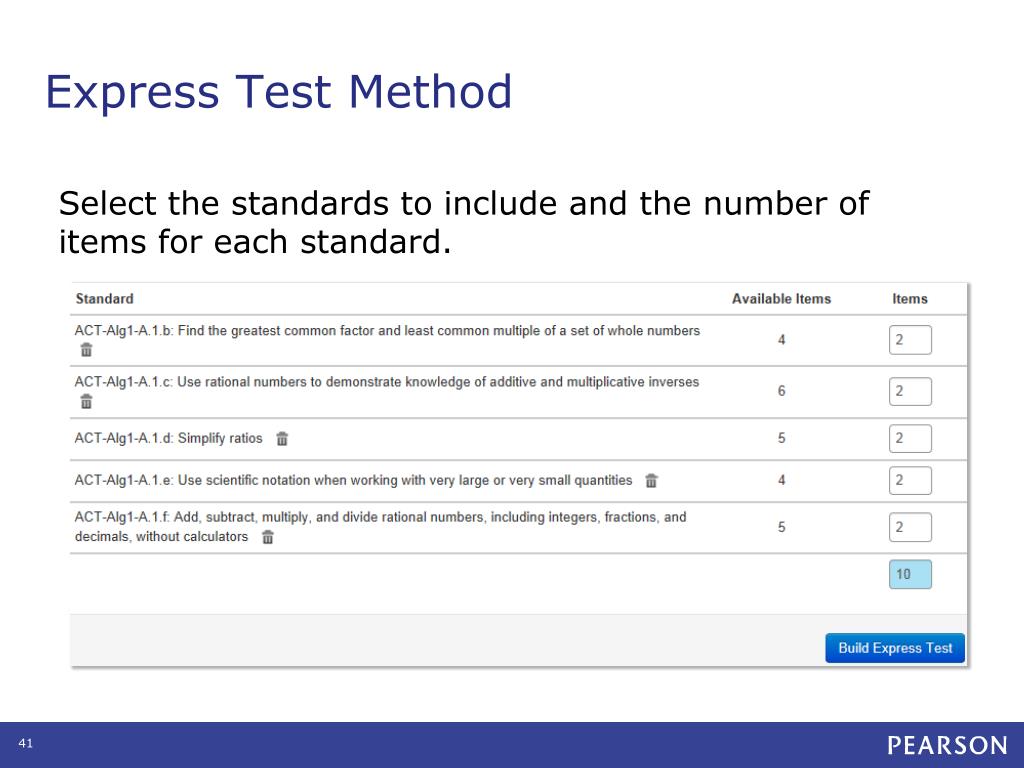Click the Items column header

click(910, 298)
